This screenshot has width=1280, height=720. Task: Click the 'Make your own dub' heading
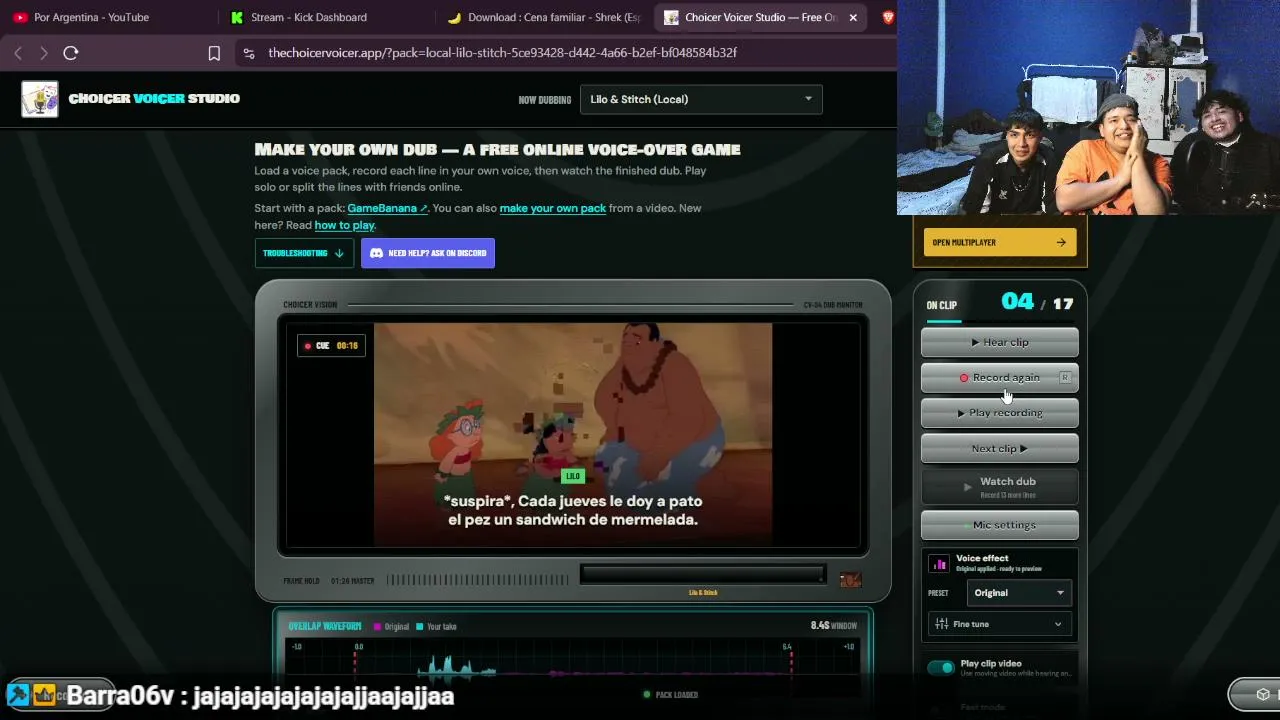click(x=497, y=149)
